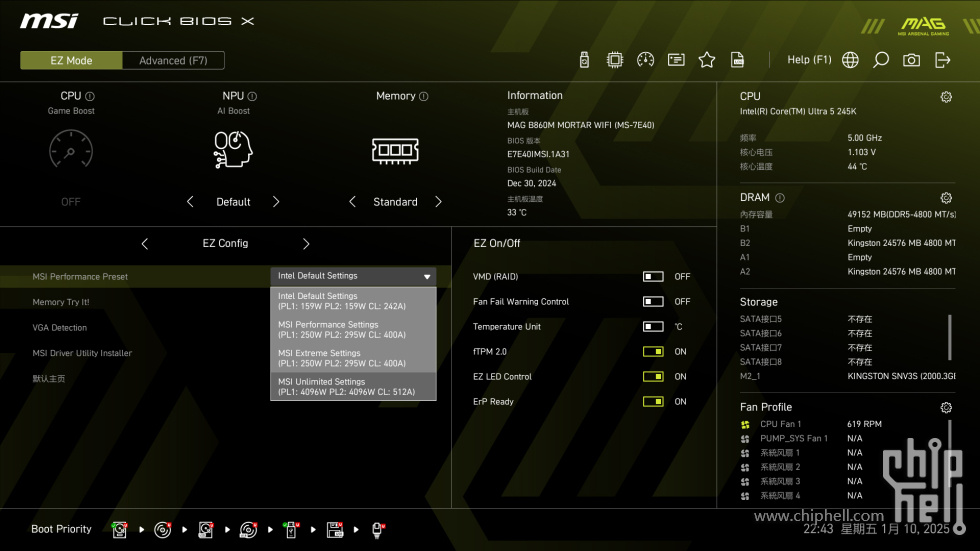
Task: Select seventh boot device network plug icon
Action: pos(378,530)
